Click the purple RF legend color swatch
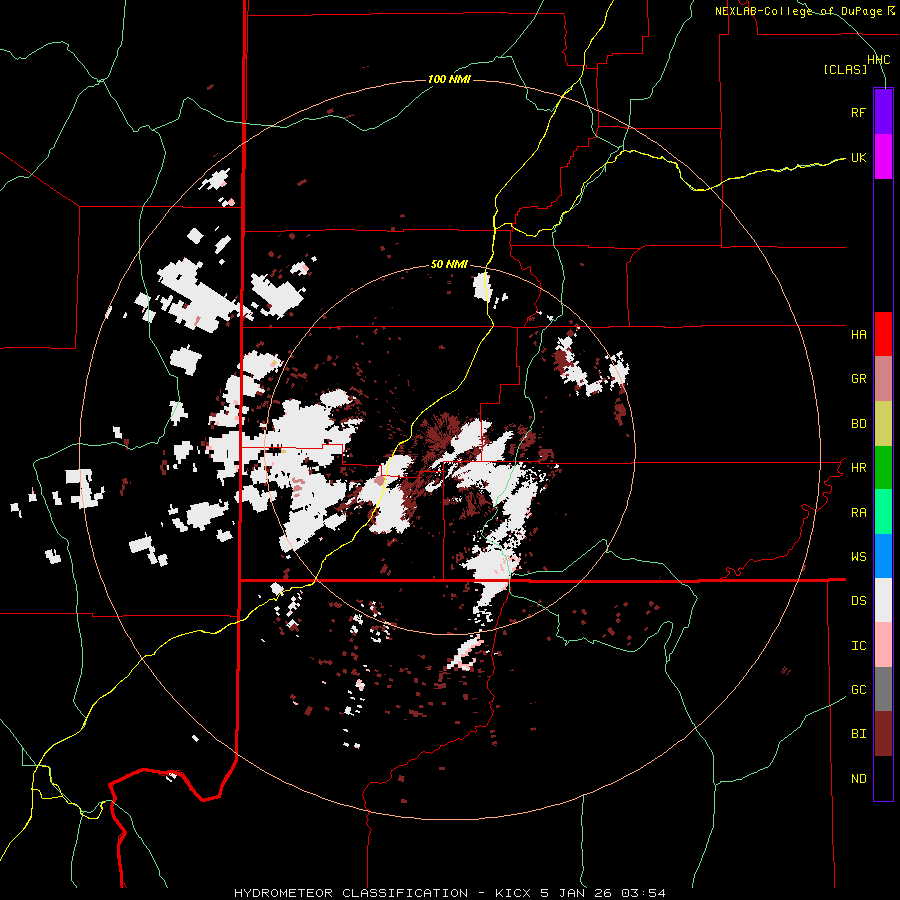 coord(883,112)
